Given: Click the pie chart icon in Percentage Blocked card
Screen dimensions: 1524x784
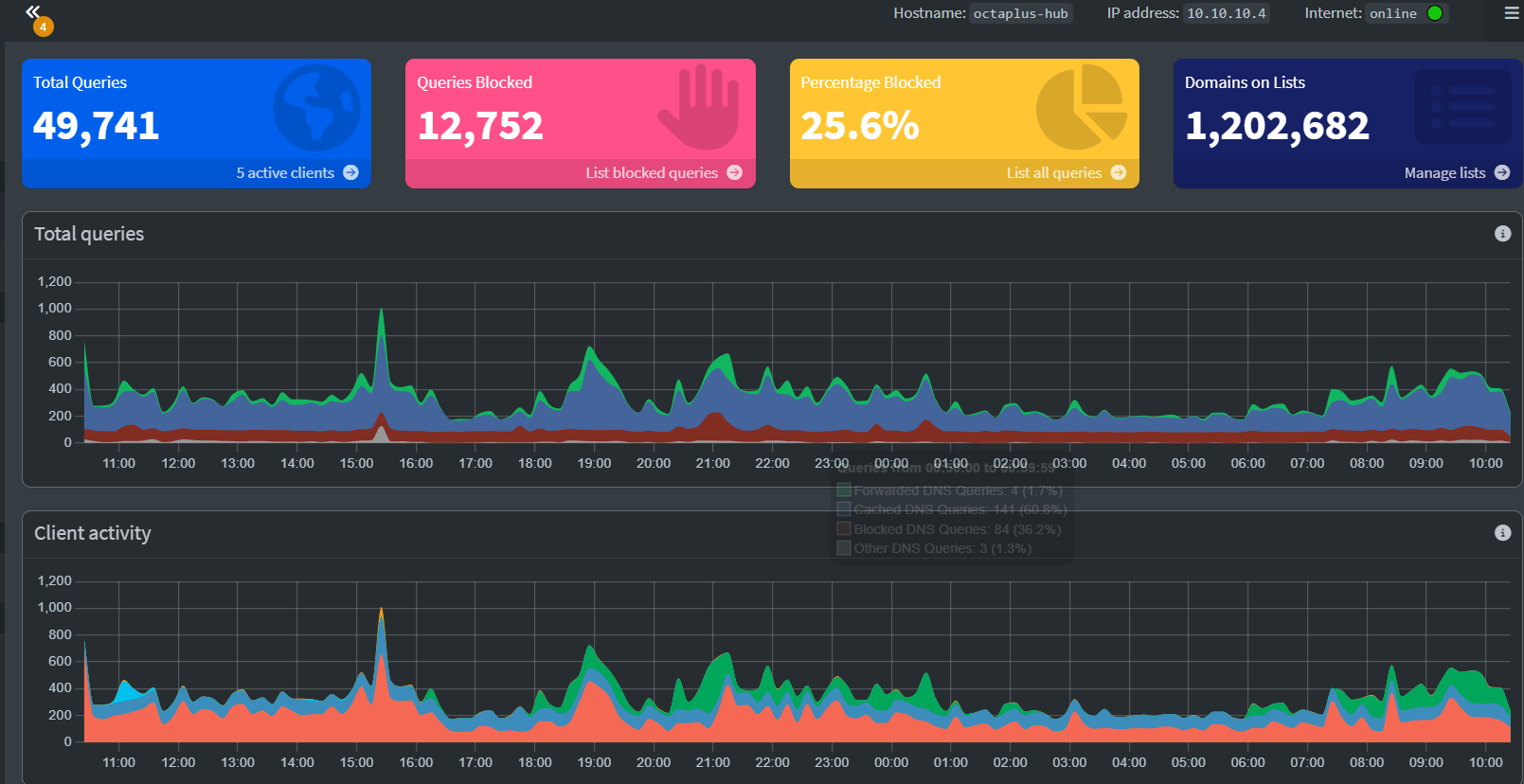Looking at the screenshot, I should (x=1082, y=108).
